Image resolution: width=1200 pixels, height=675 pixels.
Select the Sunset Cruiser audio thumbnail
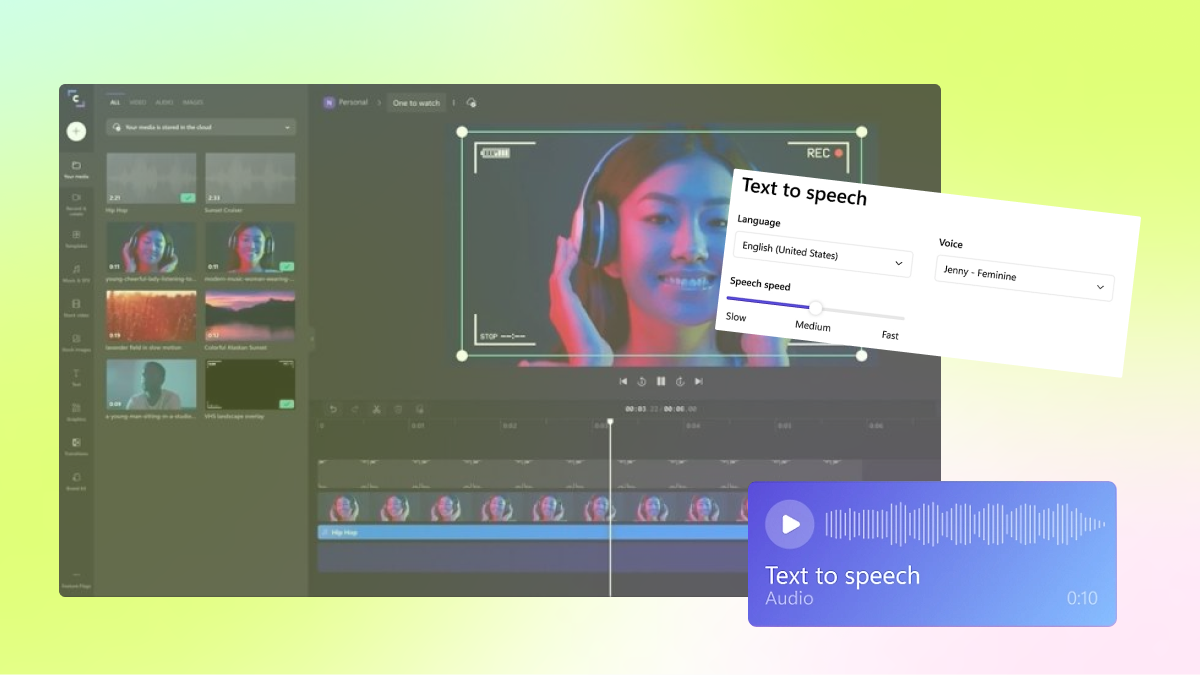pyautogui.click(x=250, y=179)
